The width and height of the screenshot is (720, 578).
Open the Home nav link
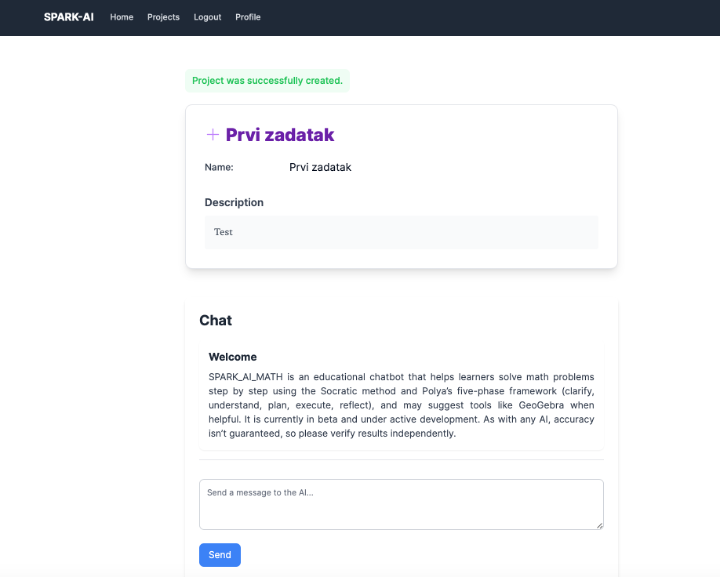coord(121,17)
